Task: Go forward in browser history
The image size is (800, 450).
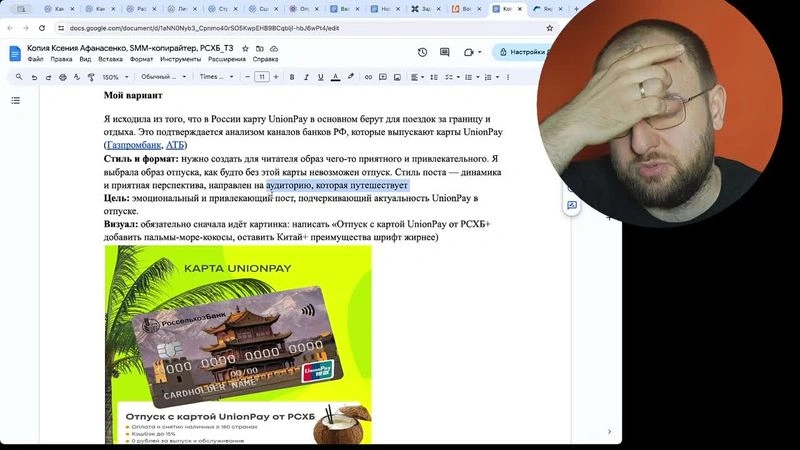Action: coord(26,28)
